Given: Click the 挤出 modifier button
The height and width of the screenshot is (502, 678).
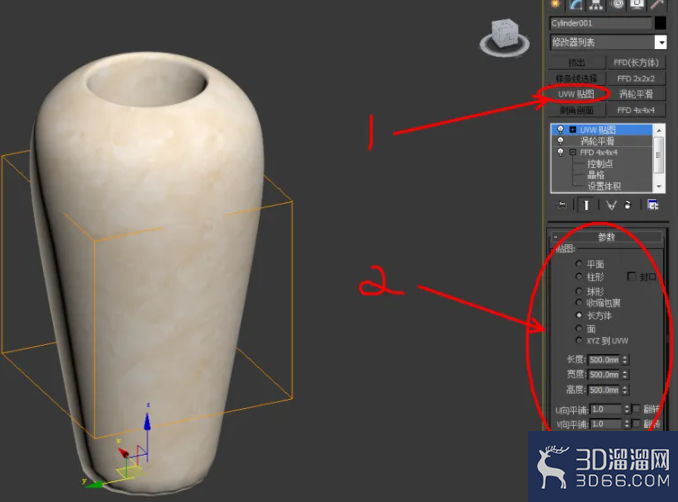Looking at the screenshot, I should [x=576, y=63].
